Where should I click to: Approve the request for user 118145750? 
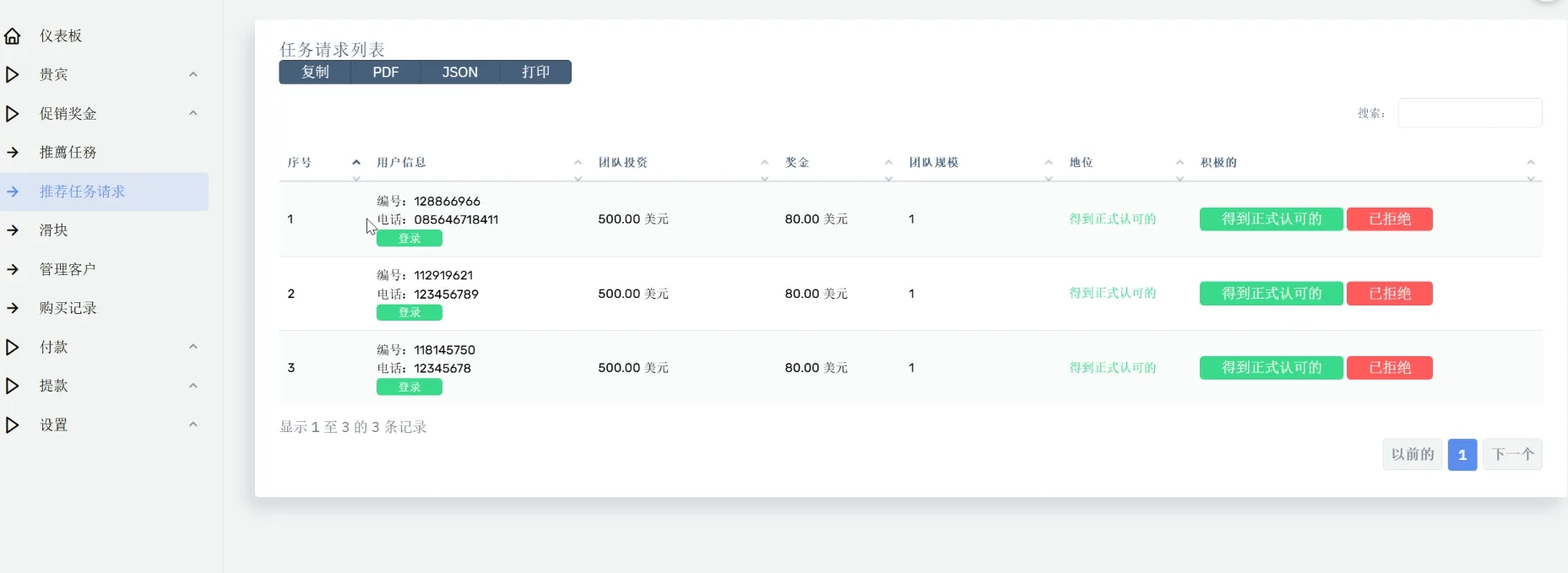pyautogui.click(x=1271, y=368)
